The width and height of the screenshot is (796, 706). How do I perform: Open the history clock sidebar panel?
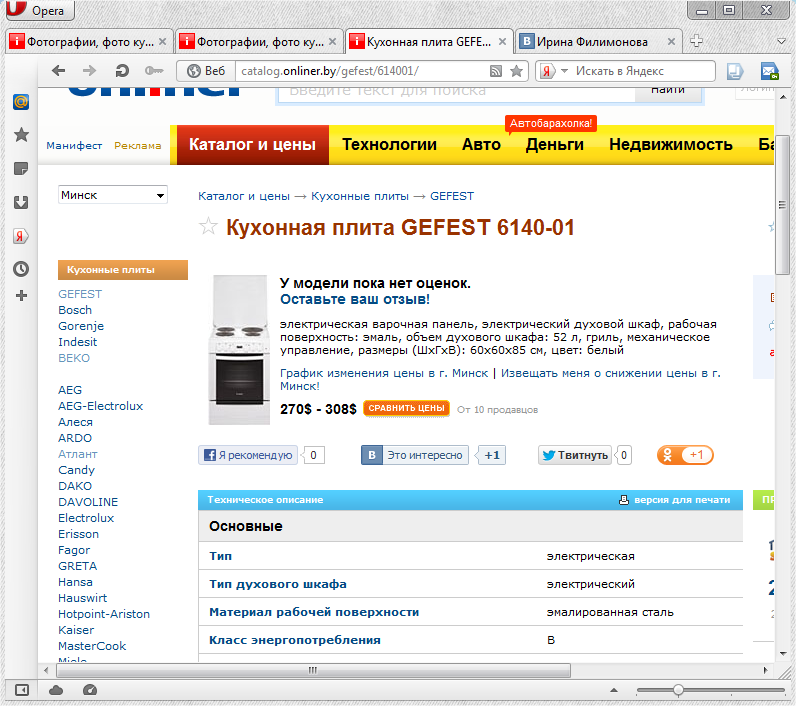[21, 269]
